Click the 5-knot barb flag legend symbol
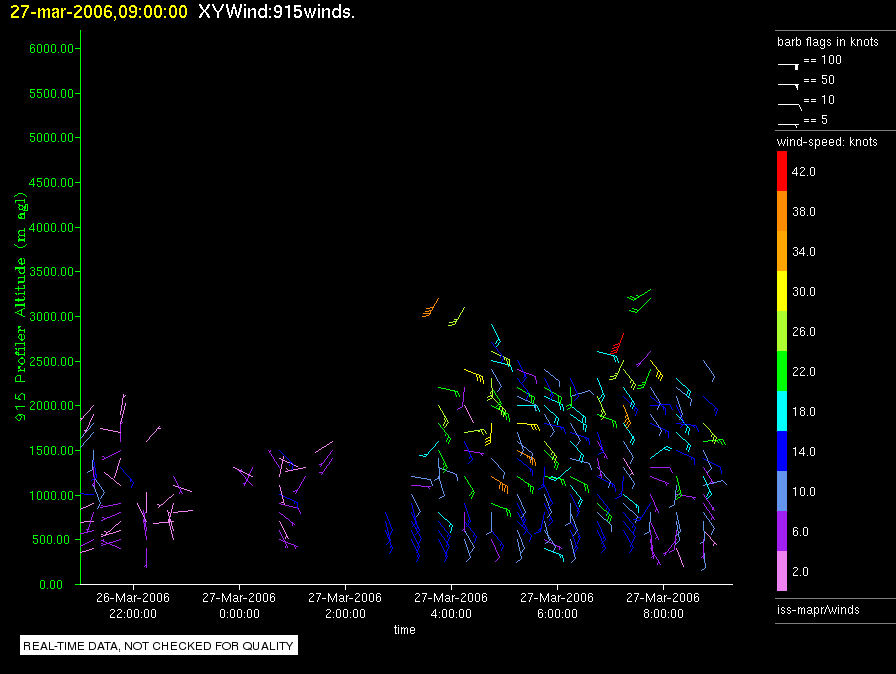The height and width of the screenshot is (674, 896). click(789, 125)
